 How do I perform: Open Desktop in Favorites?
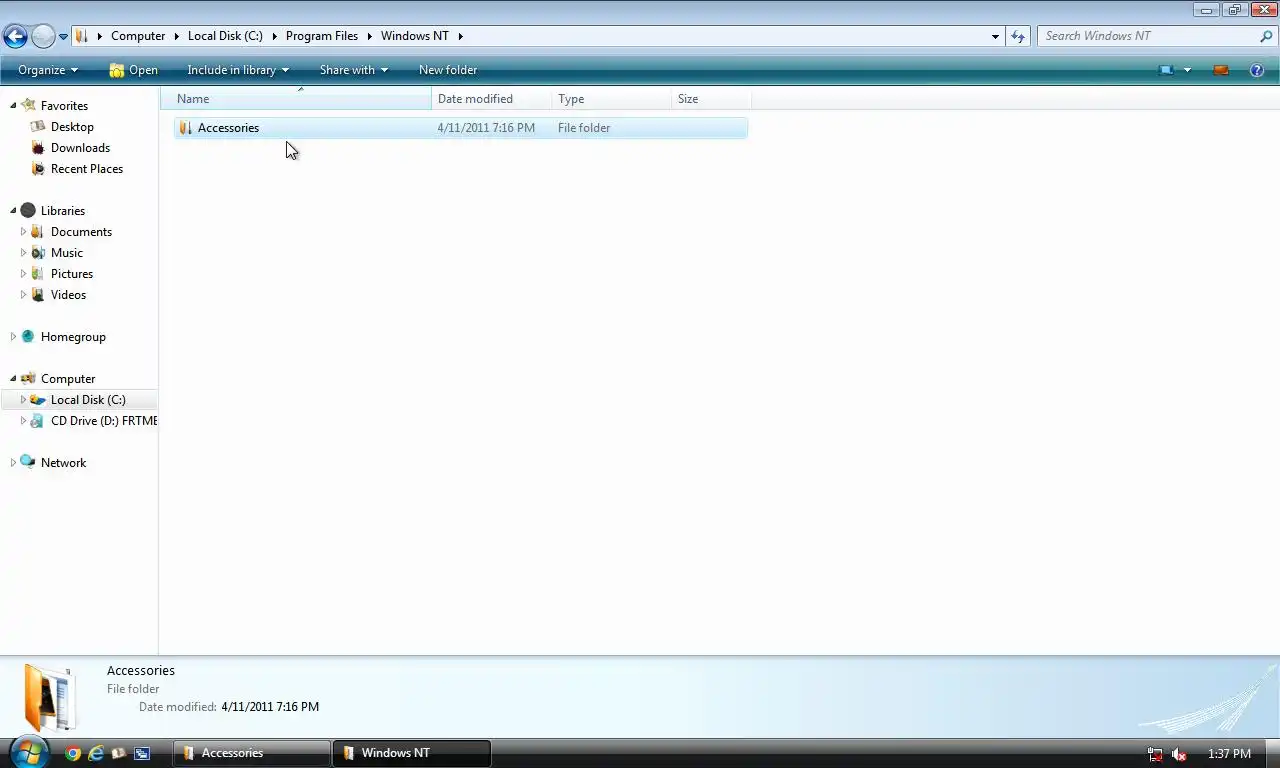(x=72, y=127)
